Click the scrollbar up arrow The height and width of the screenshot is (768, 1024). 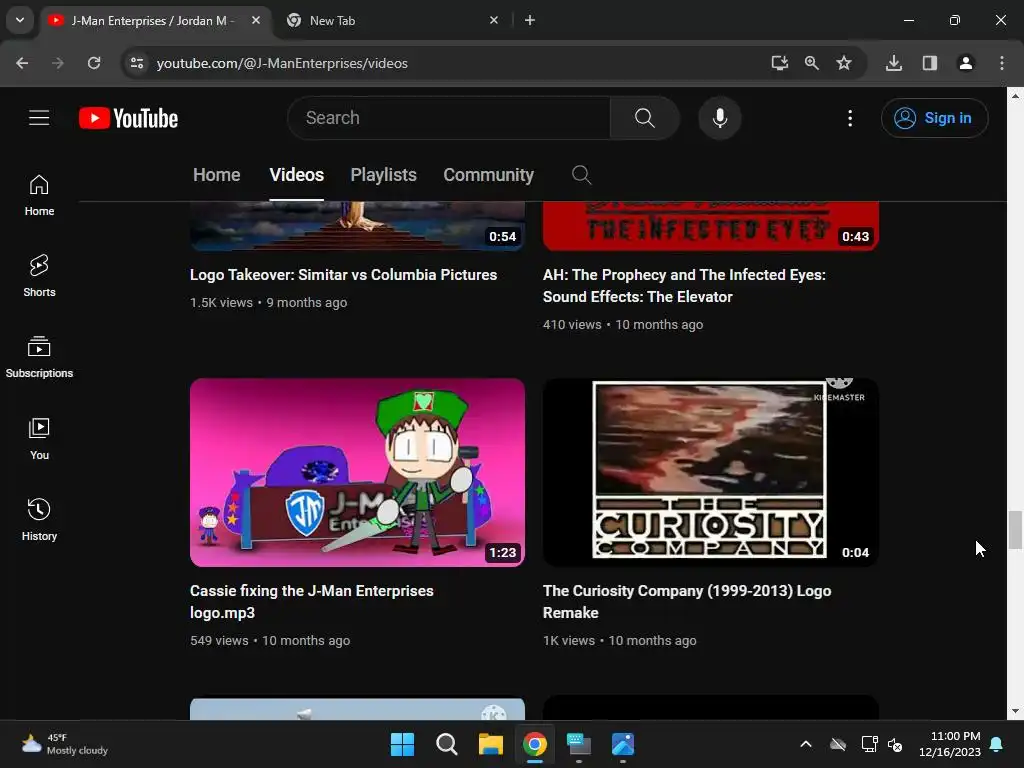click(x=1015, y=95)
